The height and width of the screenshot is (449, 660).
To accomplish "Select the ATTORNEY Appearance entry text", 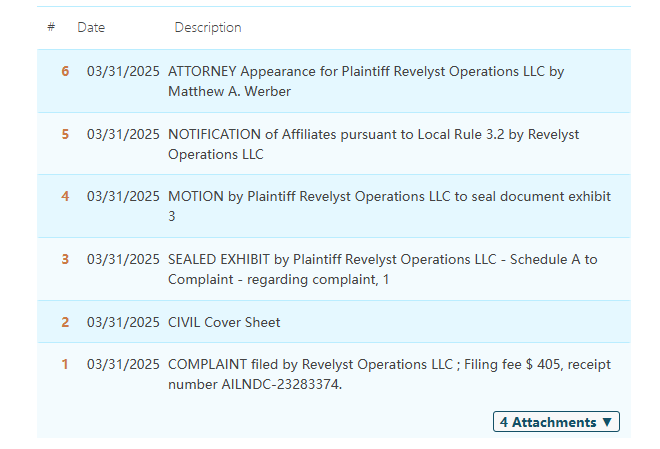I will 366,81.
